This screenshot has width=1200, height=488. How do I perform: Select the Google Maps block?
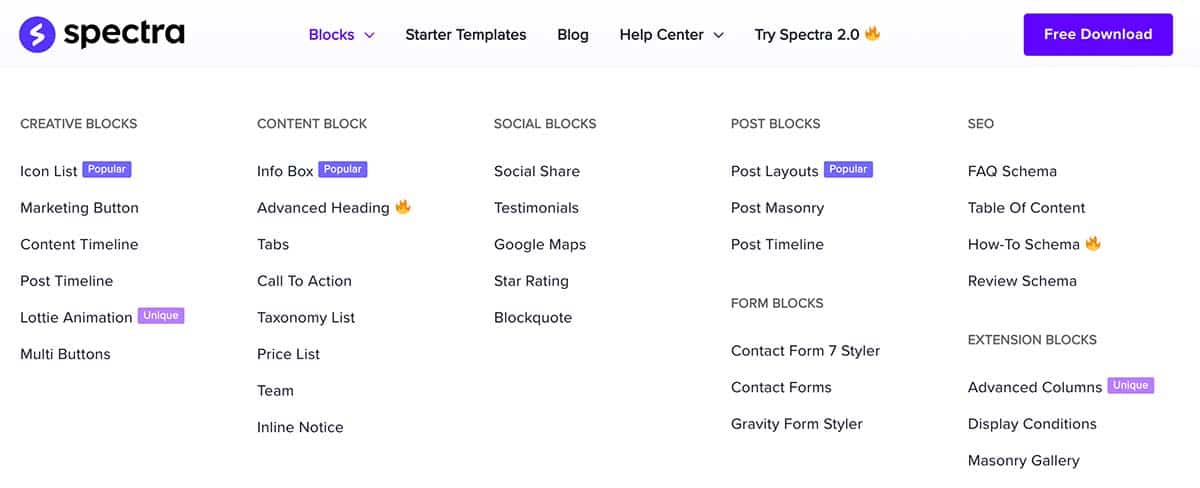coord(540,244)
